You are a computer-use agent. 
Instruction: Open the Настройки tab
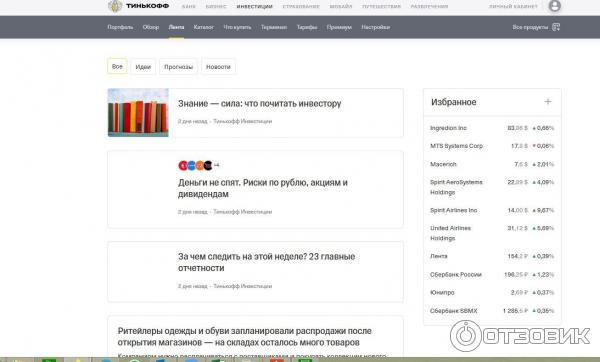pos(375,27)
